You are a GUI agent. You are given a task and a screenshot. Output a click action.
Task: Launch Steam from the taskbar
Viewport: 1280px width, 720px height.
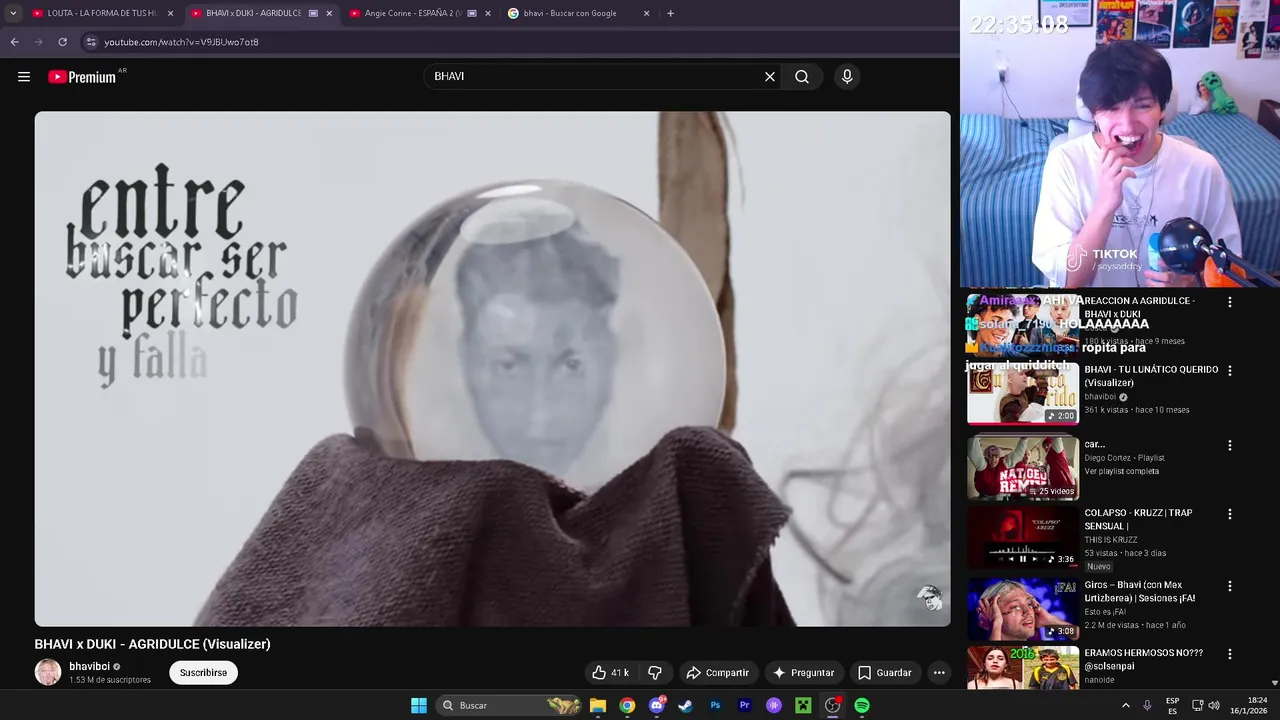point(685,705)
